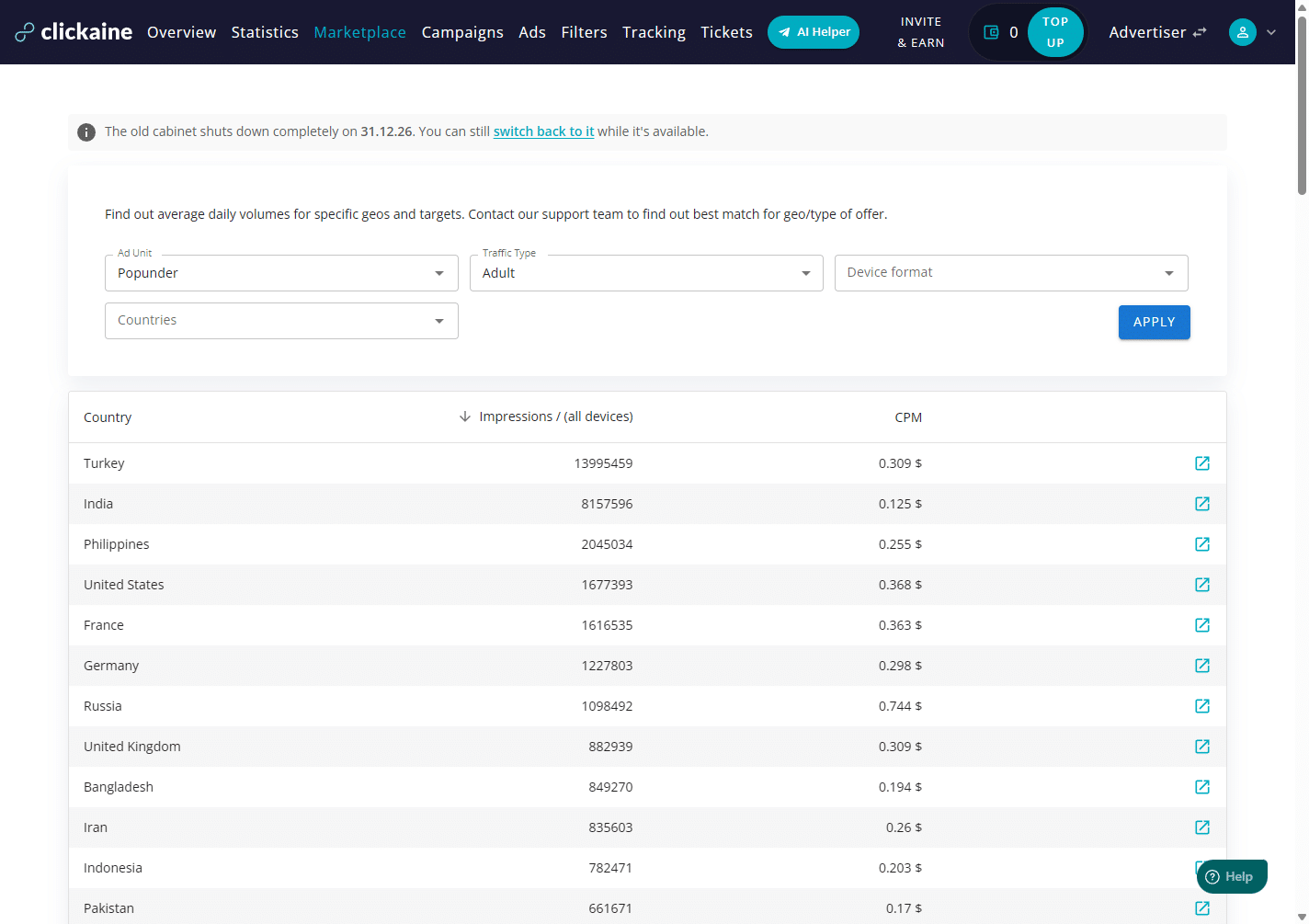Expand the account menu chevron
The height and width of the screenshot is (924, 1309).
1271,32
